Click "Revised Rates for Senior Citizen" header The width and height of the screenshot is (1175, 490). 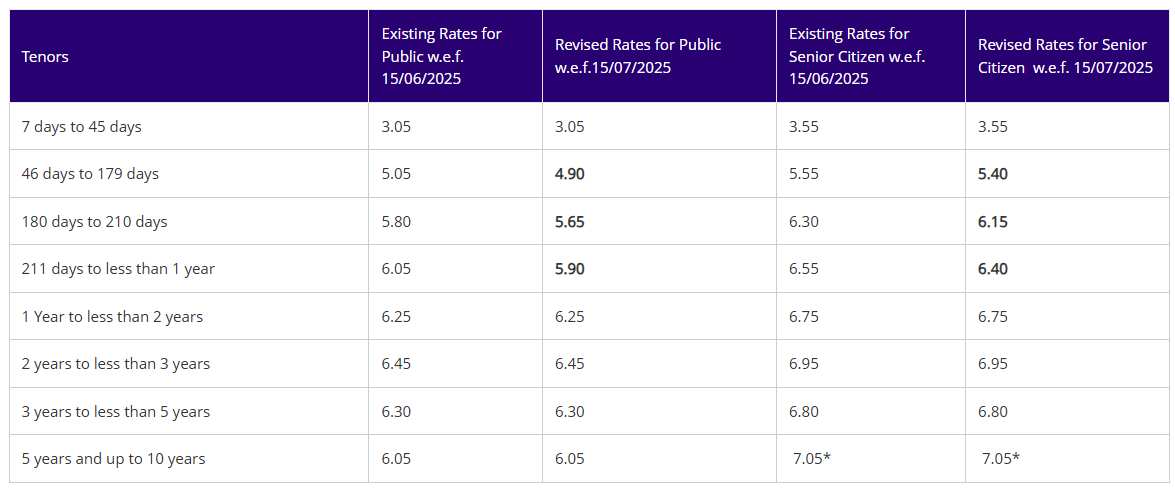click(1065, 56)
